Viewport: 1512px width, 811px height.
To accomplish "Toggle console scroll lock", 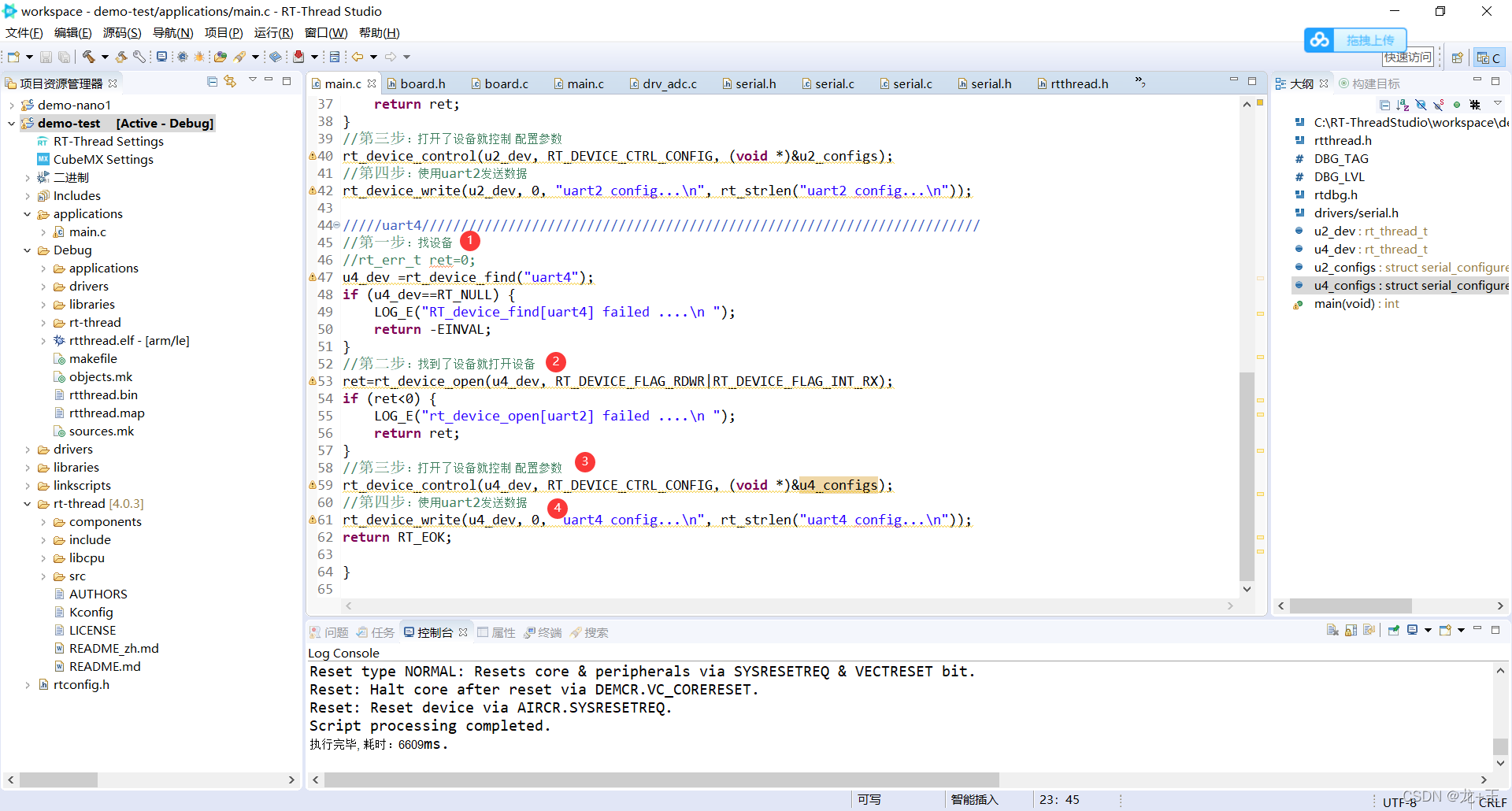I will point(1351,631).
